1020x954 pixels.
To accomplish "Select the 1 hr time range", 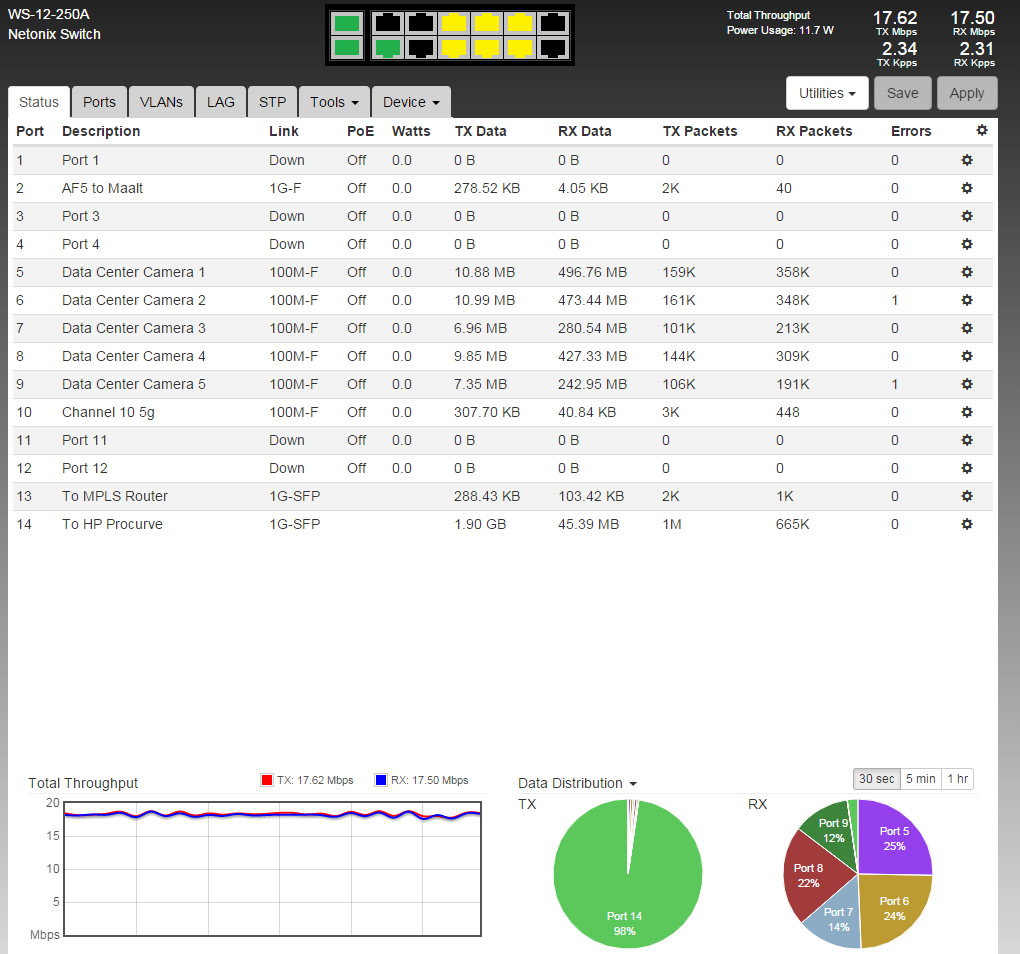I will coord(957,779).
